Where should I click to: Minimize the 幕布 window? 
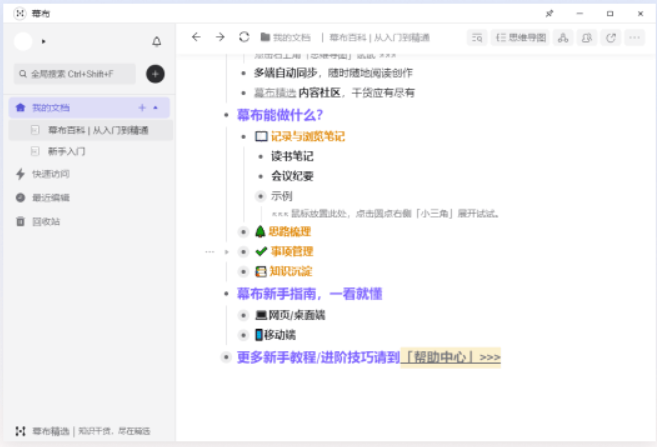pos(579,13)
